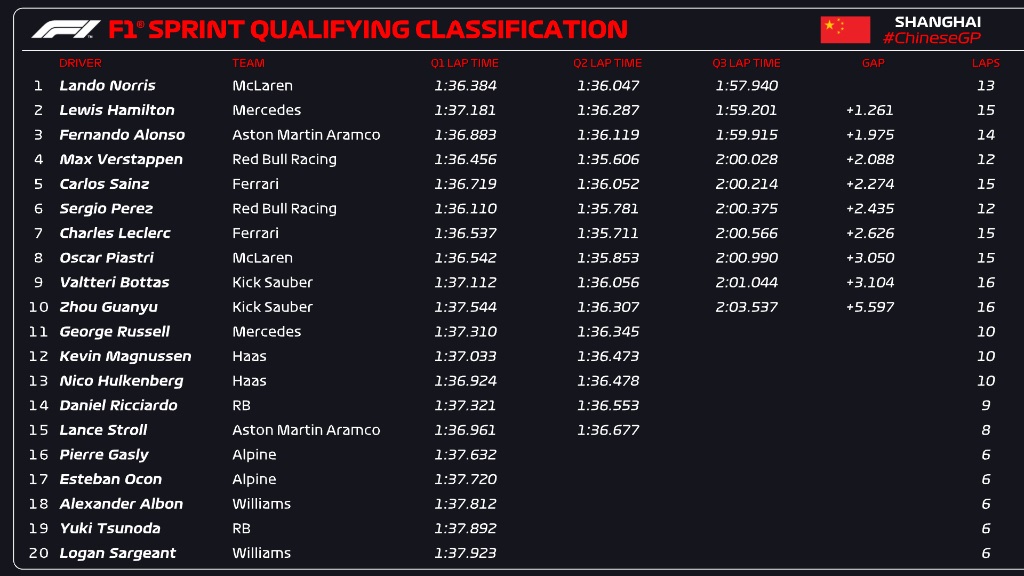The image size is (1024, 576).
Task: Click Logan Sargeant's Q1 time 1:37.923
Action: [x=465, y=553]
